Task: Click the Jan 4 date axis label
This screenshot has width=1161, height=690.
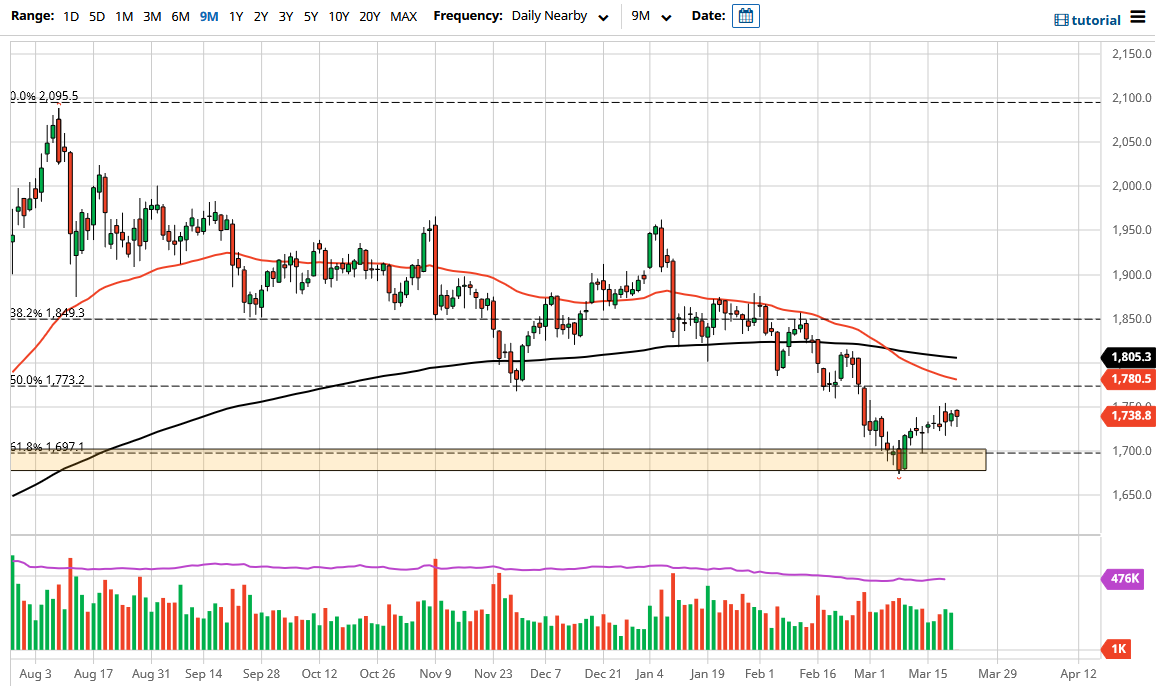Action: (x=649, y=674)
